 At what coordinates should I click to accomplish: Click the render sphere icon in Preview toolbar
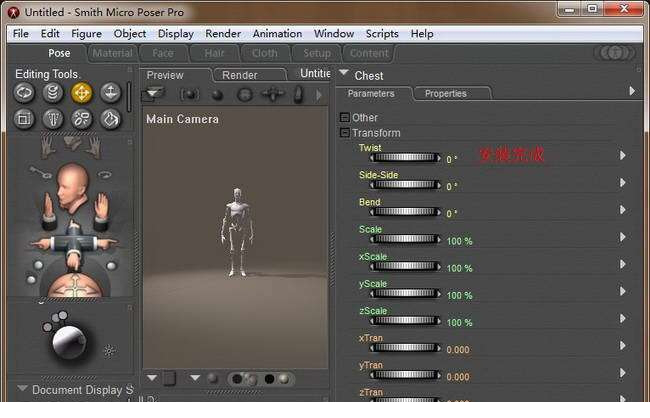click(217, 95)
